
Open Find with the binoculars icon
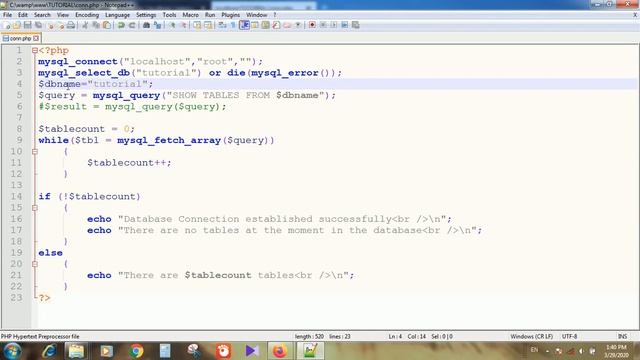coord(146,25)
